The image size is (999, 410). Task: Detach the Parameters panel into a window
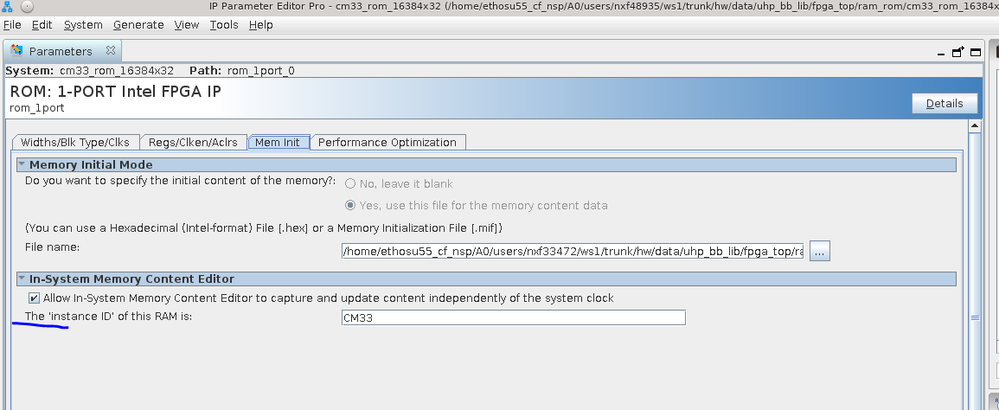(958, 52)
